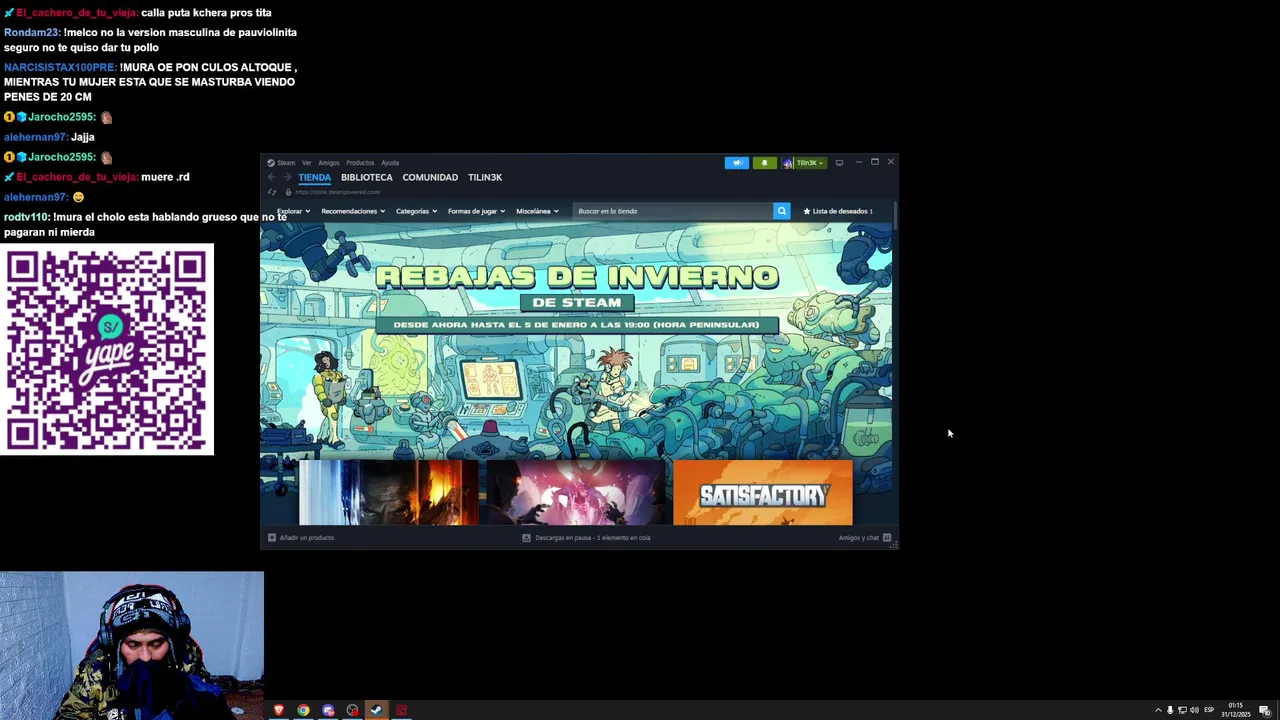Go back with the Steam back arrow
Viewport: 1280px width, 720px height.
coord(271,177)
